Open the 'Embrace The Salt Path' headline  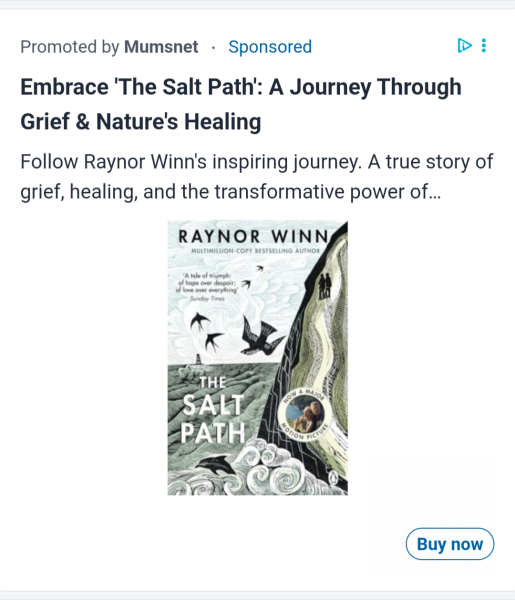(241, 104)
